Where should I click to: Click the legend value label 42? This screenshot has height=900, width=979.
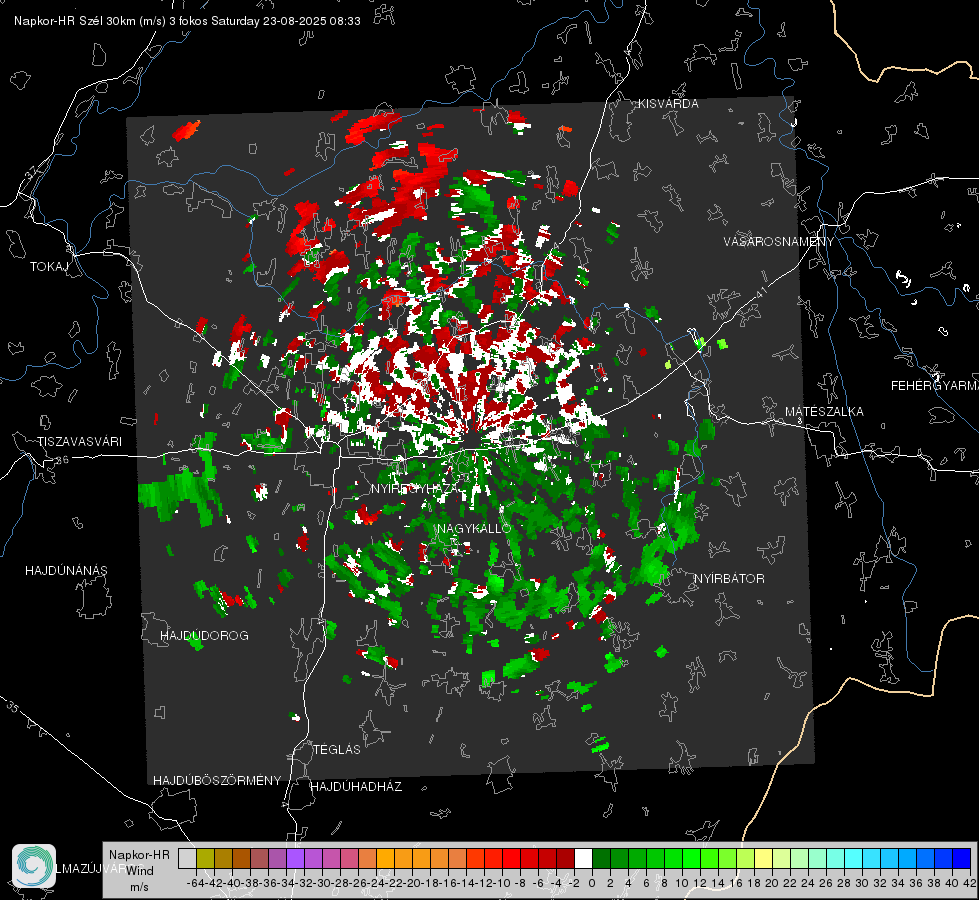[970, 883]
